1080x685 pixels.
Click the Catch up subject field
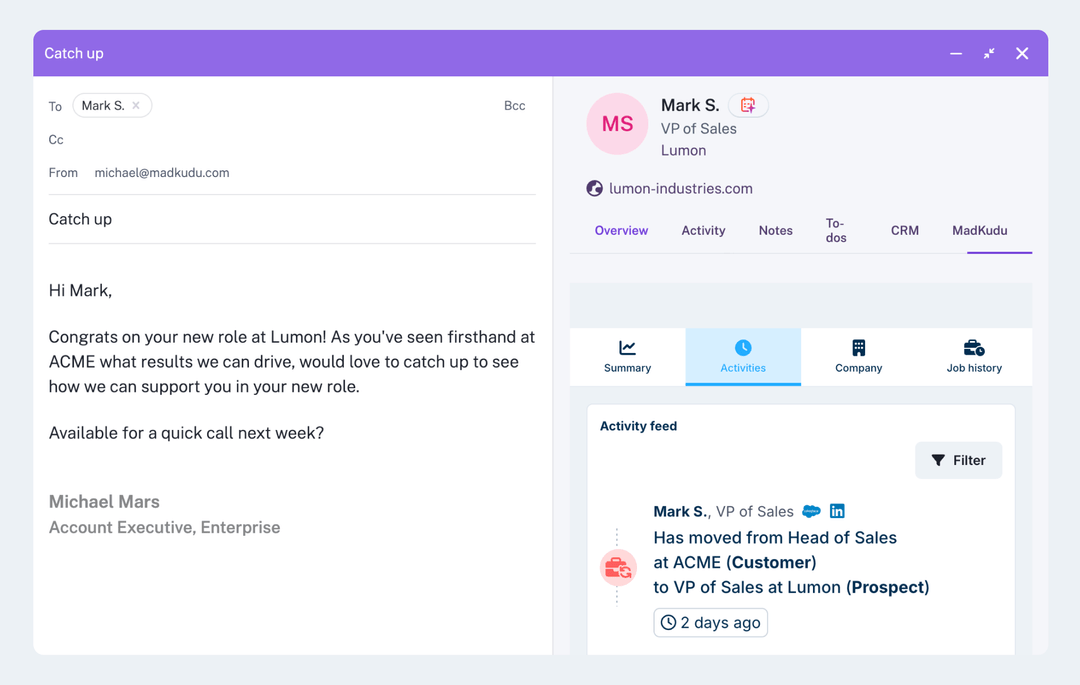[x=292, y=219]
